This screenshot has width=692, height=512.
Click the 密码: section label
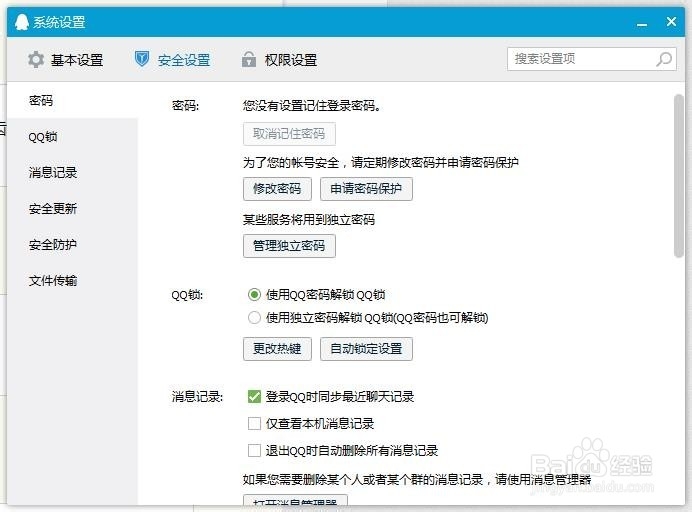click(x=185, y=106)
